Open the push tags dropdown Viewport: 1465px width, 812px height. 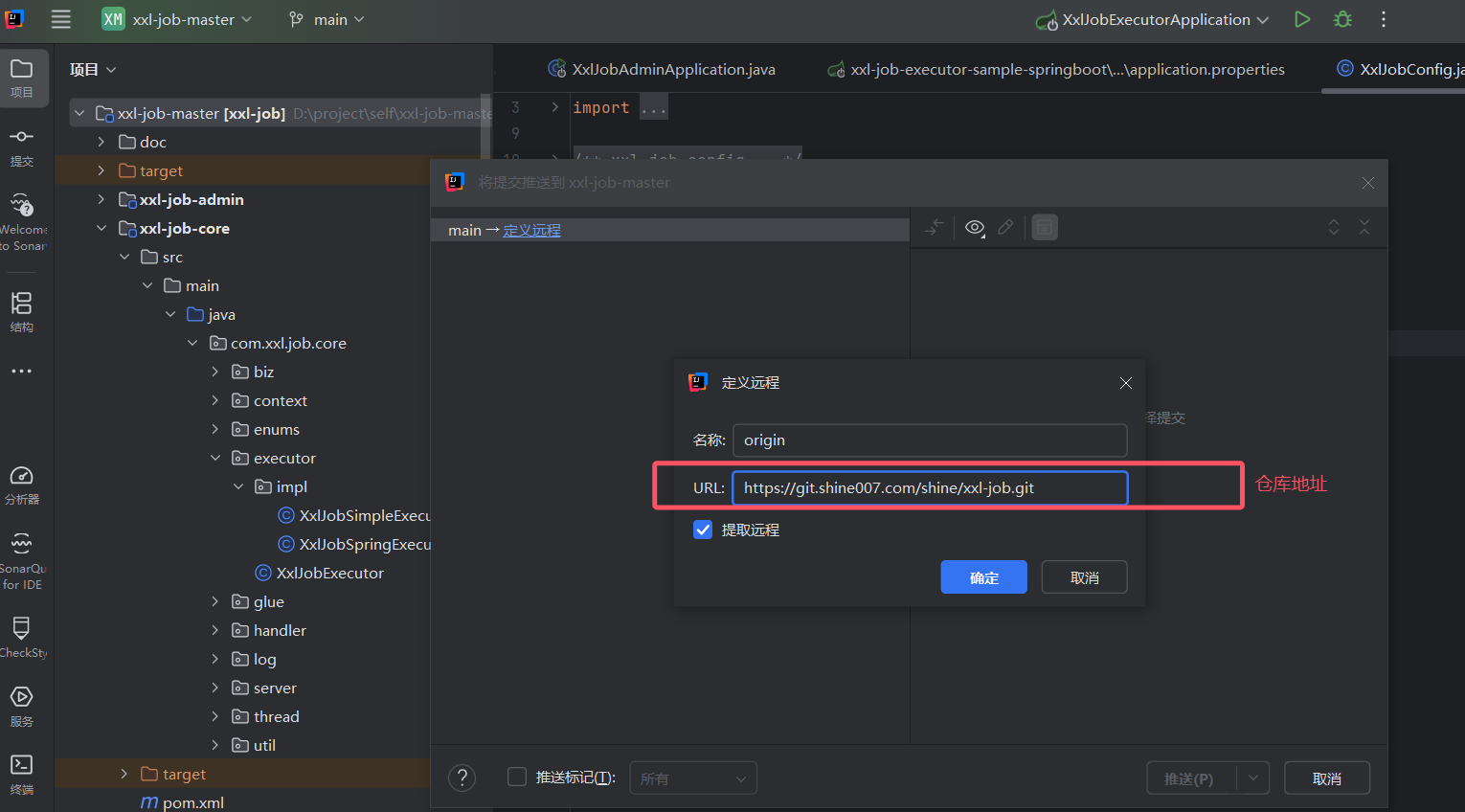tap(692, 778)
